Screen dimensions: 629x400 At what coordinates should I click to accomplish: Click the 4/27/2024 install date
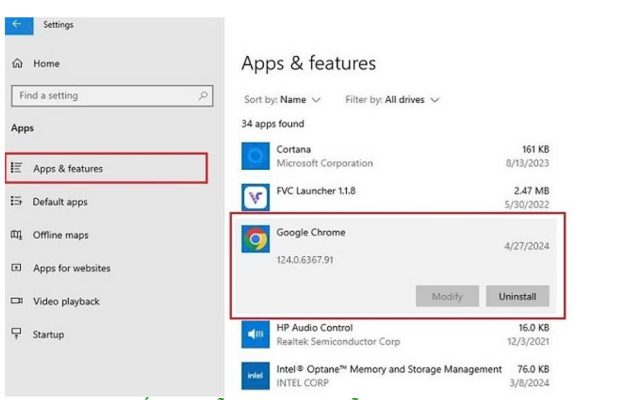(x=527, y=246)
